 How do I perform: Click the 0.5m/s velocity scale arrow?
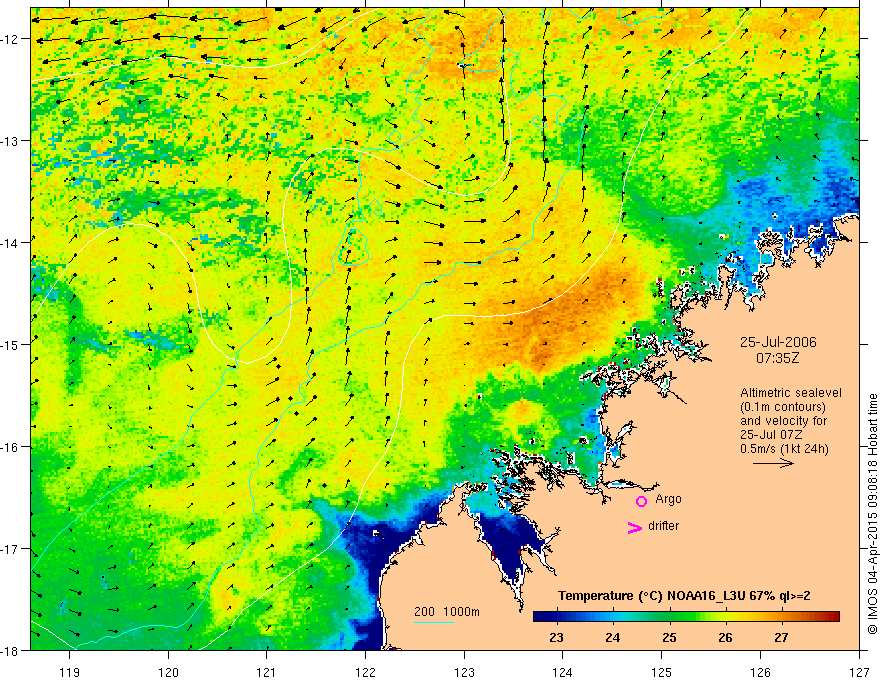coord(773,463)
